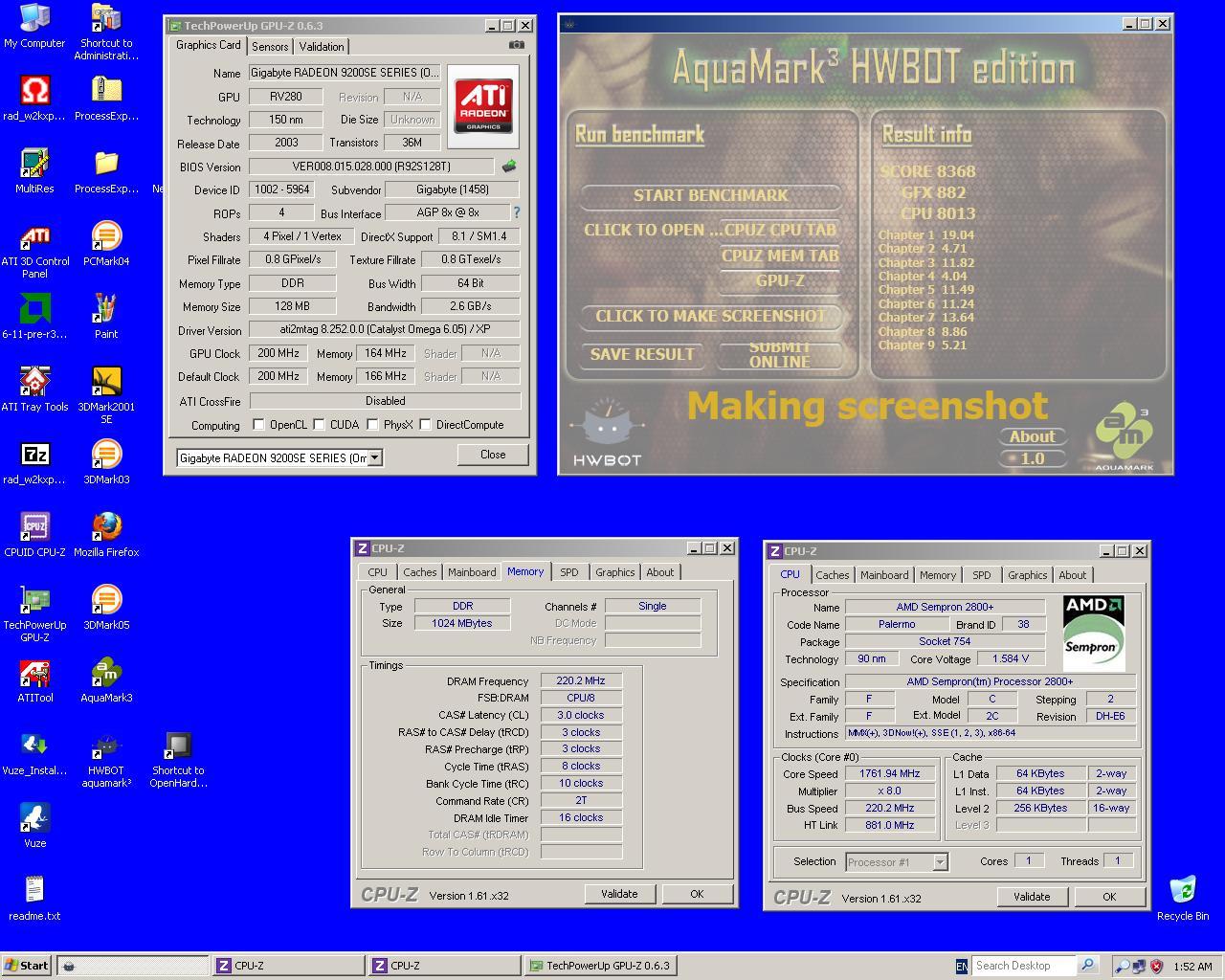The width and height of the screenshot is (1225, 980).
Task: Click the Bus Interface question mark icon
Action: (x=517, y=212)
